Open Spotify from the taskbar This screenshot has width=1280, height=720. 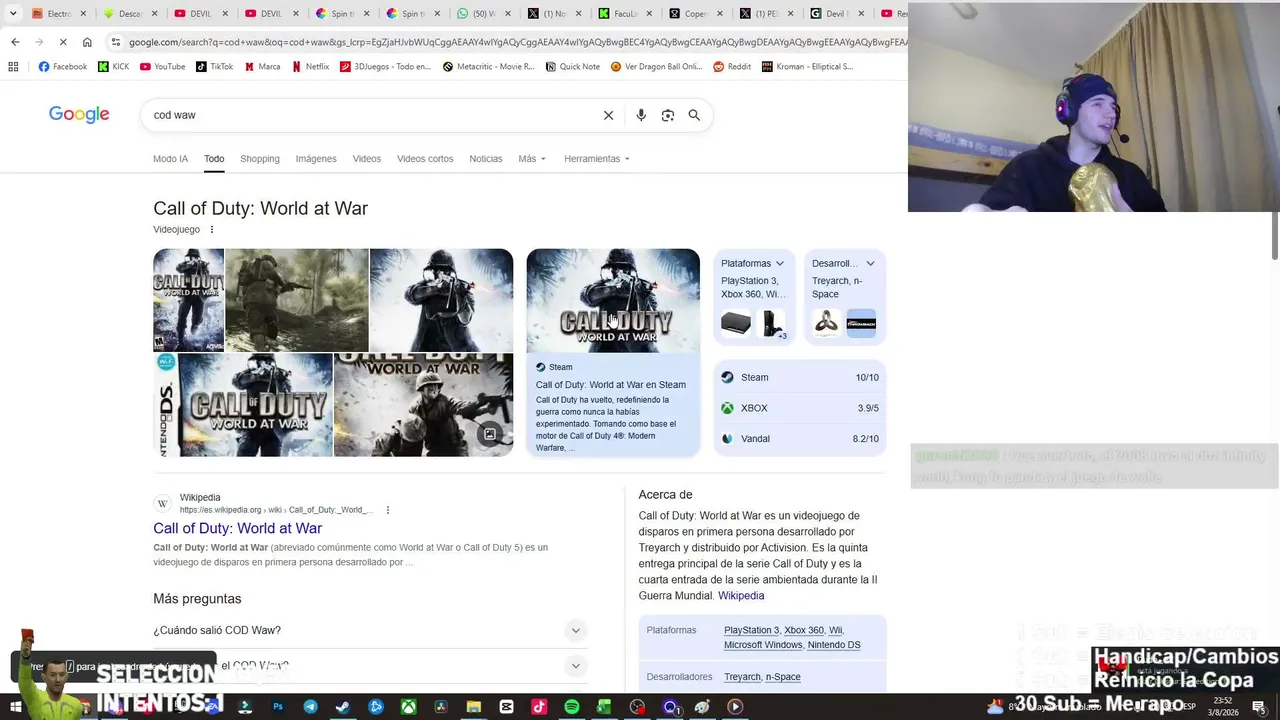click(571, 707)
